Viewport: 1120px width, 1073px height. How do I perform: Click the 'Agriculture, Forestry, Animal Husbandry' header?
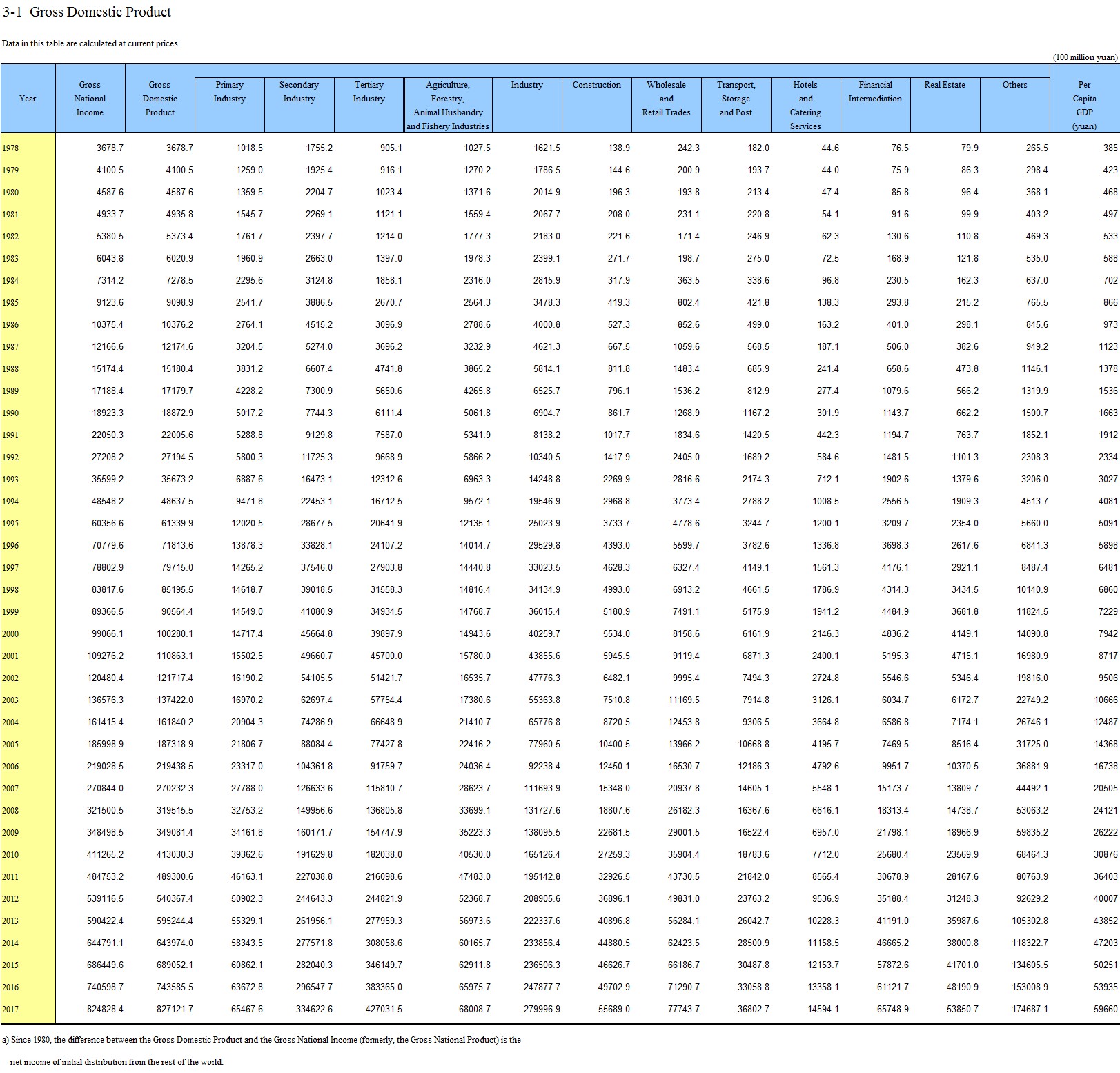pyautogui.click(x=448, y=105)
